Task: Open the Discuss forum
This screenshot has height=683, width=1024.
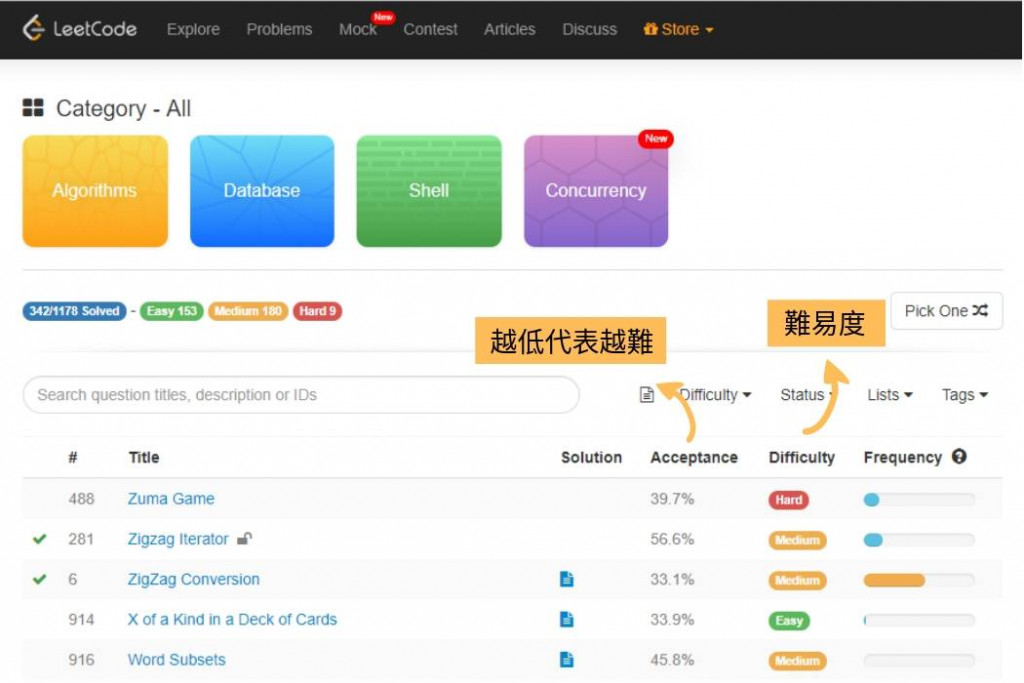Action: click(590, 29)
